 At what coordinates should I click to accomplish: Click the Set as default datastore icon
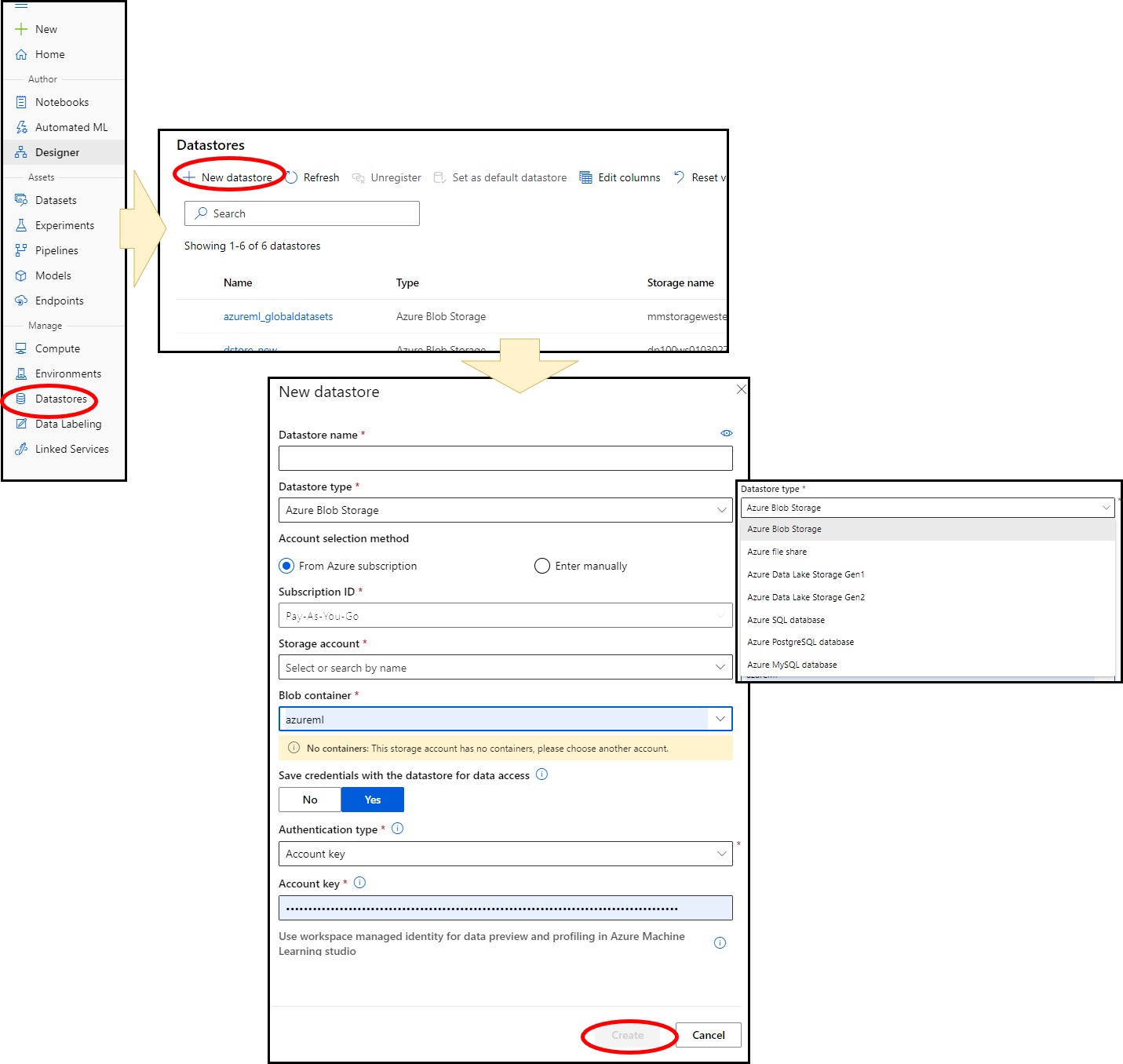(440, 177)
